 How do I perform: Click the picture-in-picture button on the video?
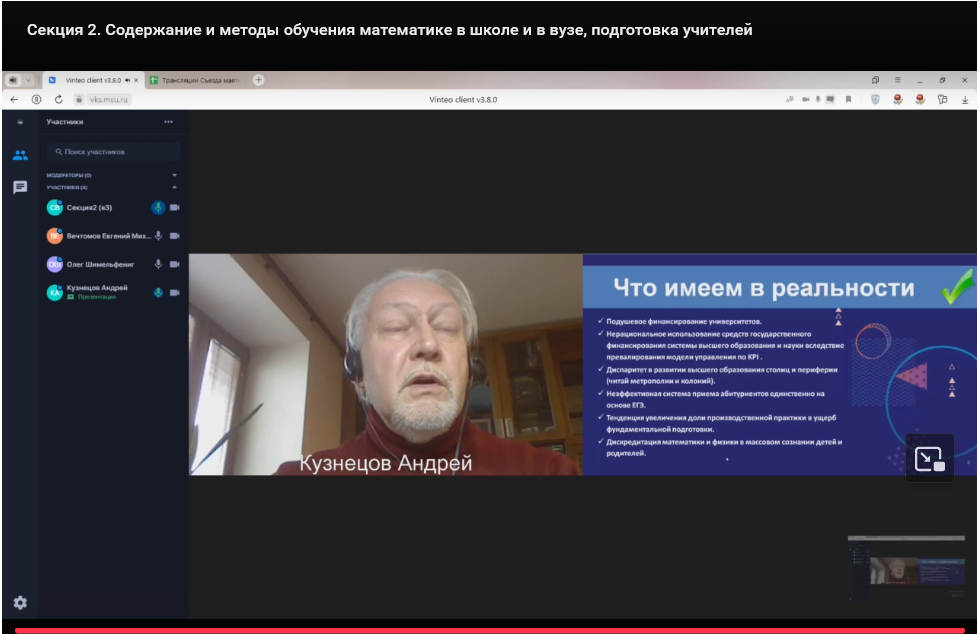[x=929, y=459]
